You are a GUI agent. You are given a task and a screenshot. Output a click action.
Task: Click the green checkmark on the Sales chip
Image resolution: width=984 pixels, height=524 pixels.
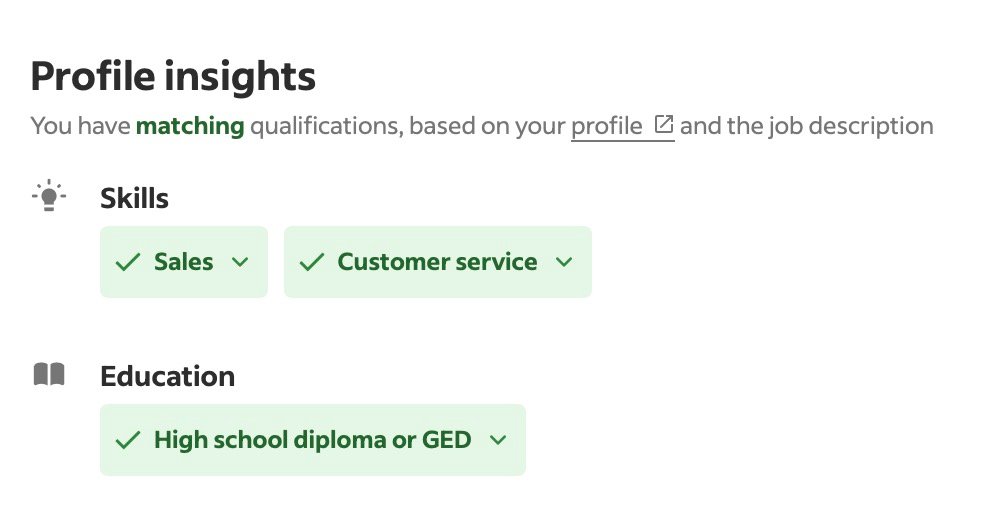point(127,262)
